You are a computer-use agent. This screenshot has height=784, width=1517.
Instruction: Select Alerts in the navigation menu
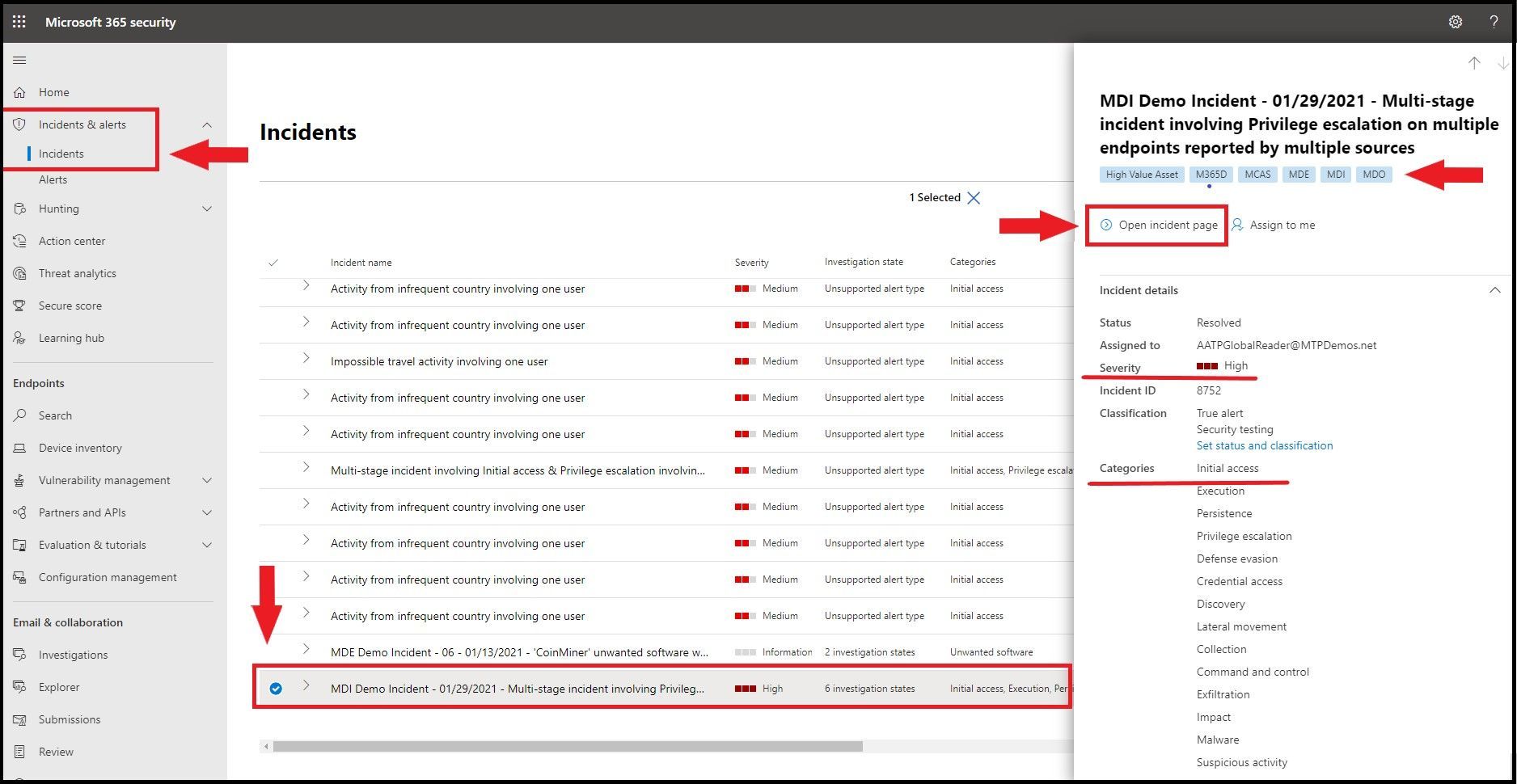pyautogui.click(x=53, y=179)
